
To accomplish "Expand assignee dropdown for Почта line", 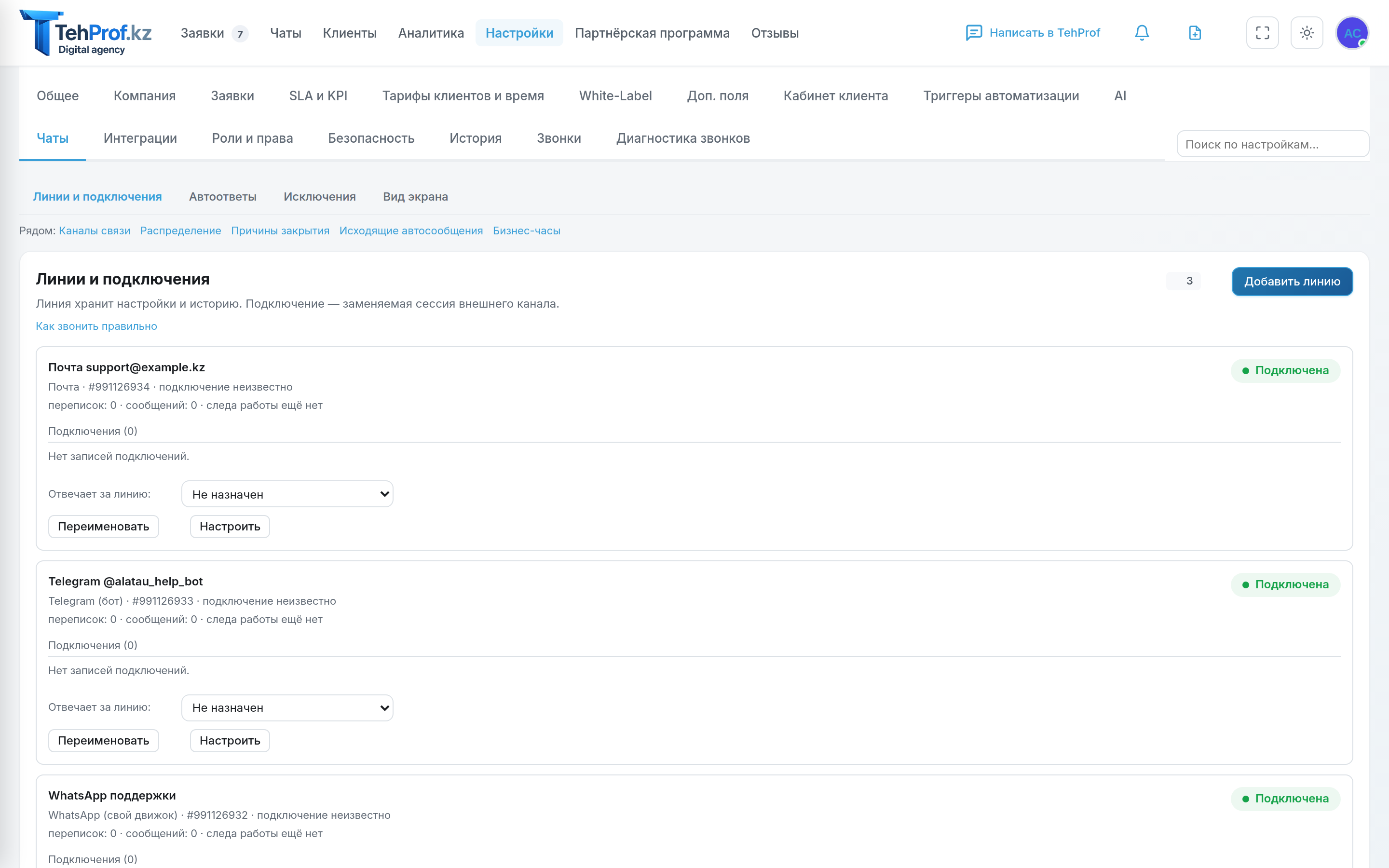I will [287, 494].
